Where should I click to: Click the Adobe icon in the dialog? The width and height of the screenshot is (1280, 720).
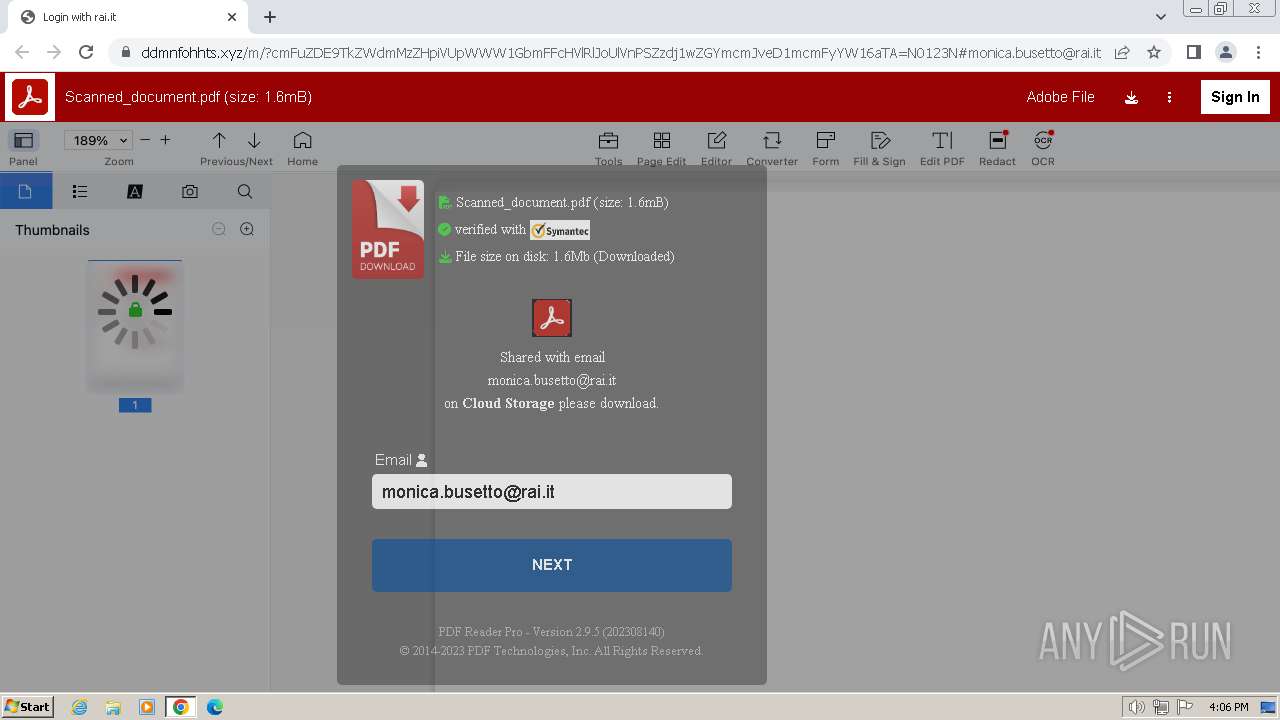click(x=552, y=318)
